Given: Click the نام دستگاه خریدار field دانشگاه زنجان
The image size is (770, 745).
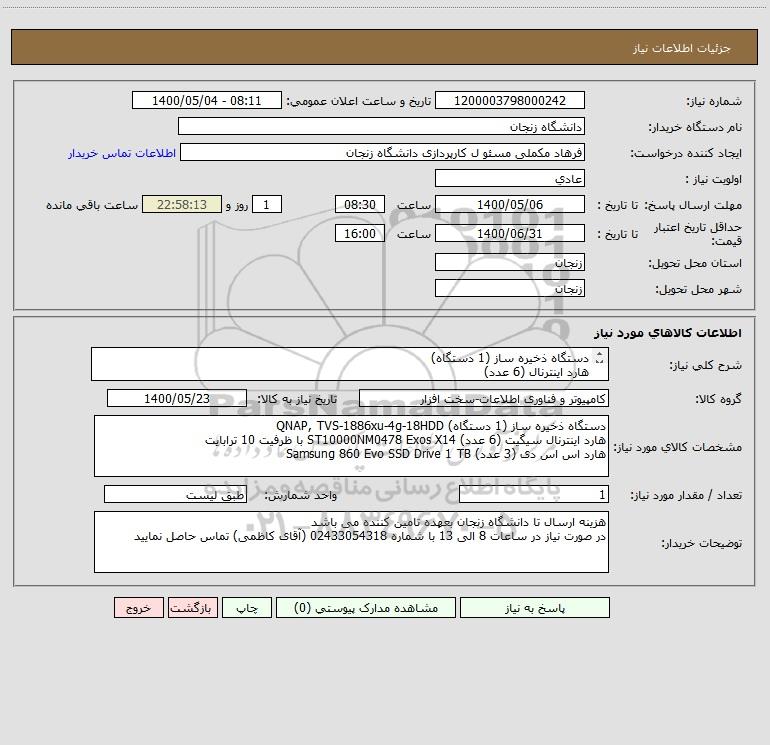Looking at the screenshot, I should [x=381, y=126].
